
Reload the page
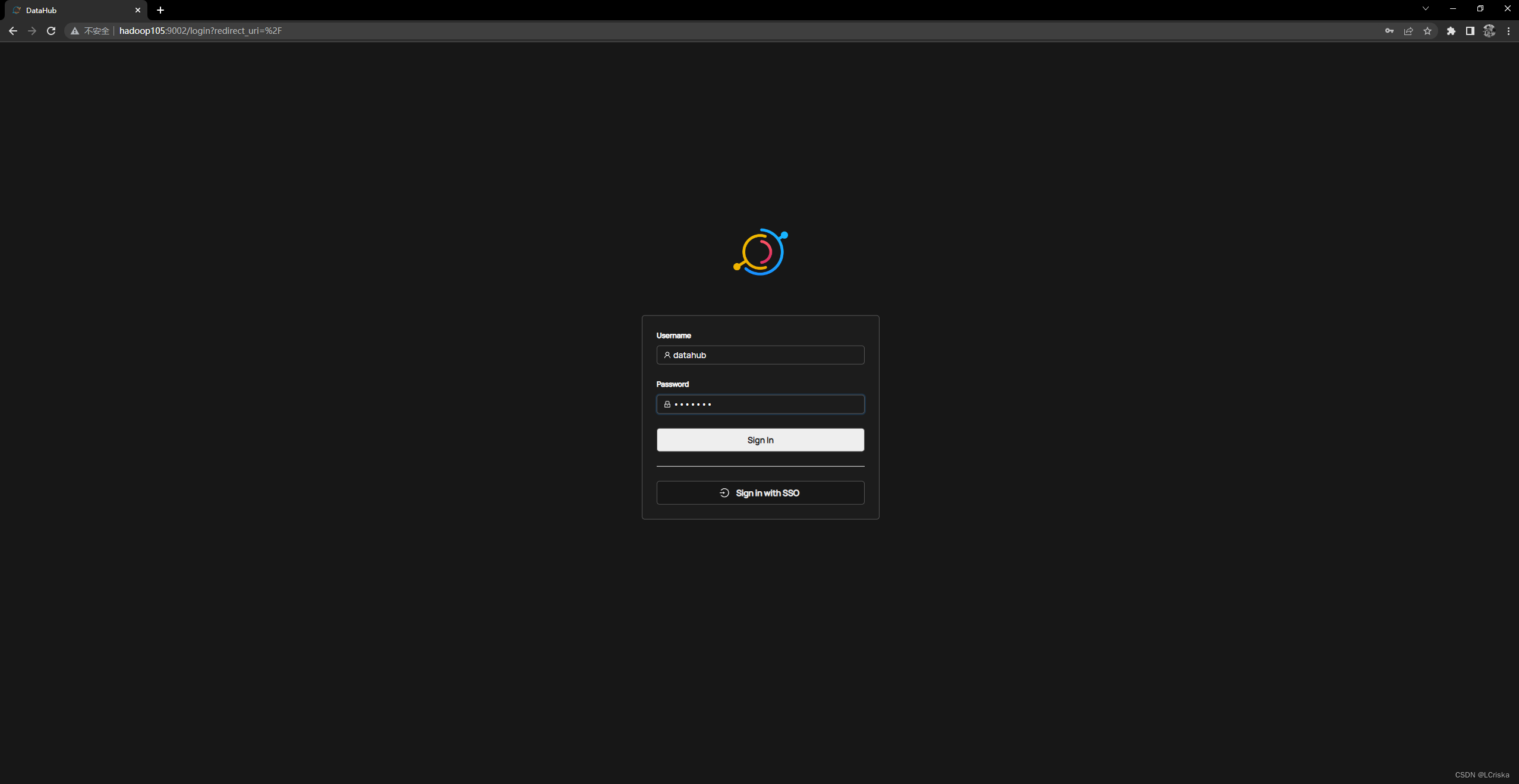click(51, 31)
